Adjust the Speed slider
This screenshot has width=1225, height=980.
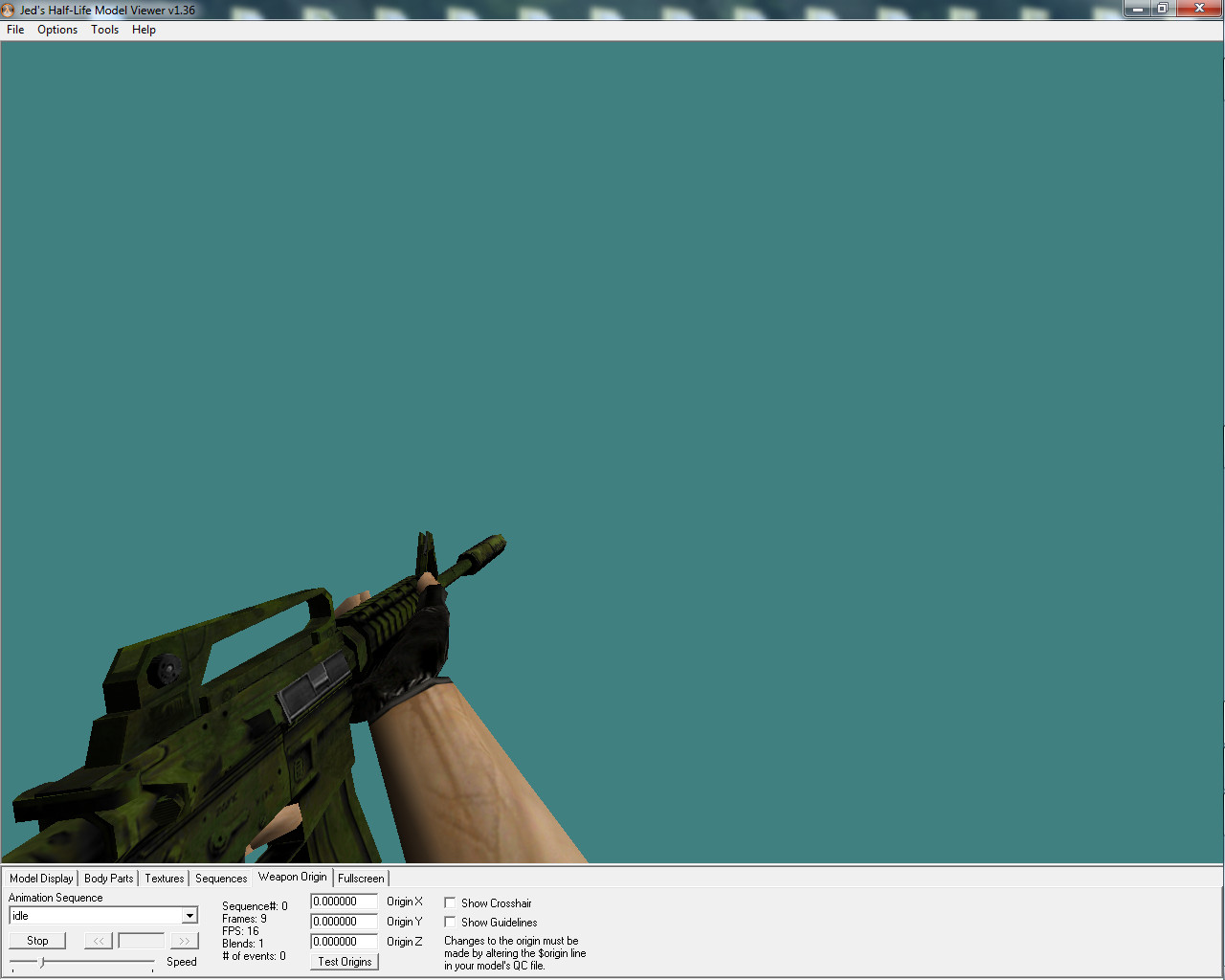41,961
